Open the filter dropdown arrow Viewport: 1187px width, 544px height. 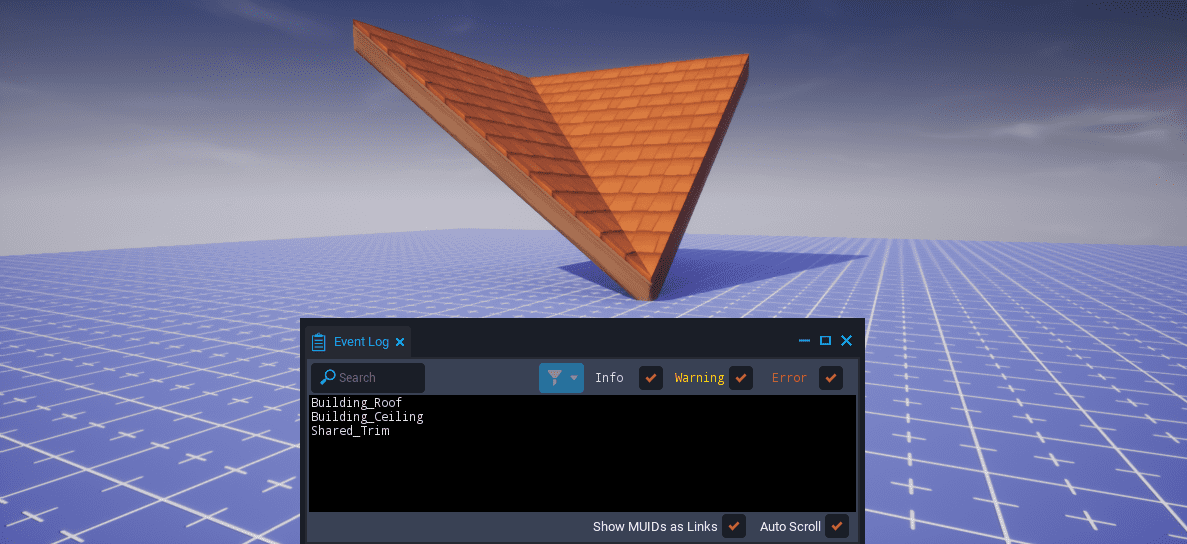[x=574, y=378]
